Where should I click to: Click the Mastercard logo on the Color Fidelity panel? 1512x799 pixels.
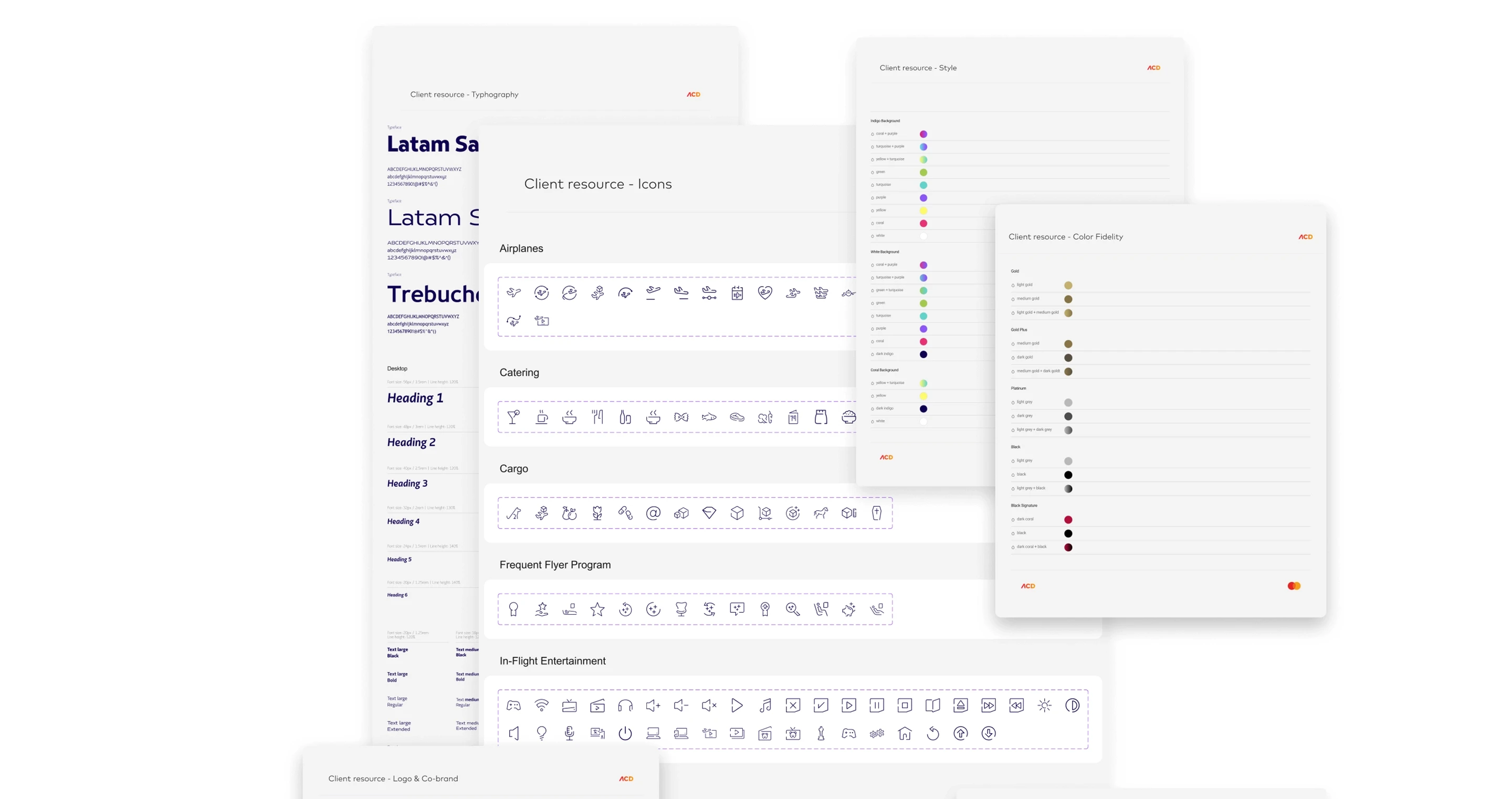(x=1294, y=585)
